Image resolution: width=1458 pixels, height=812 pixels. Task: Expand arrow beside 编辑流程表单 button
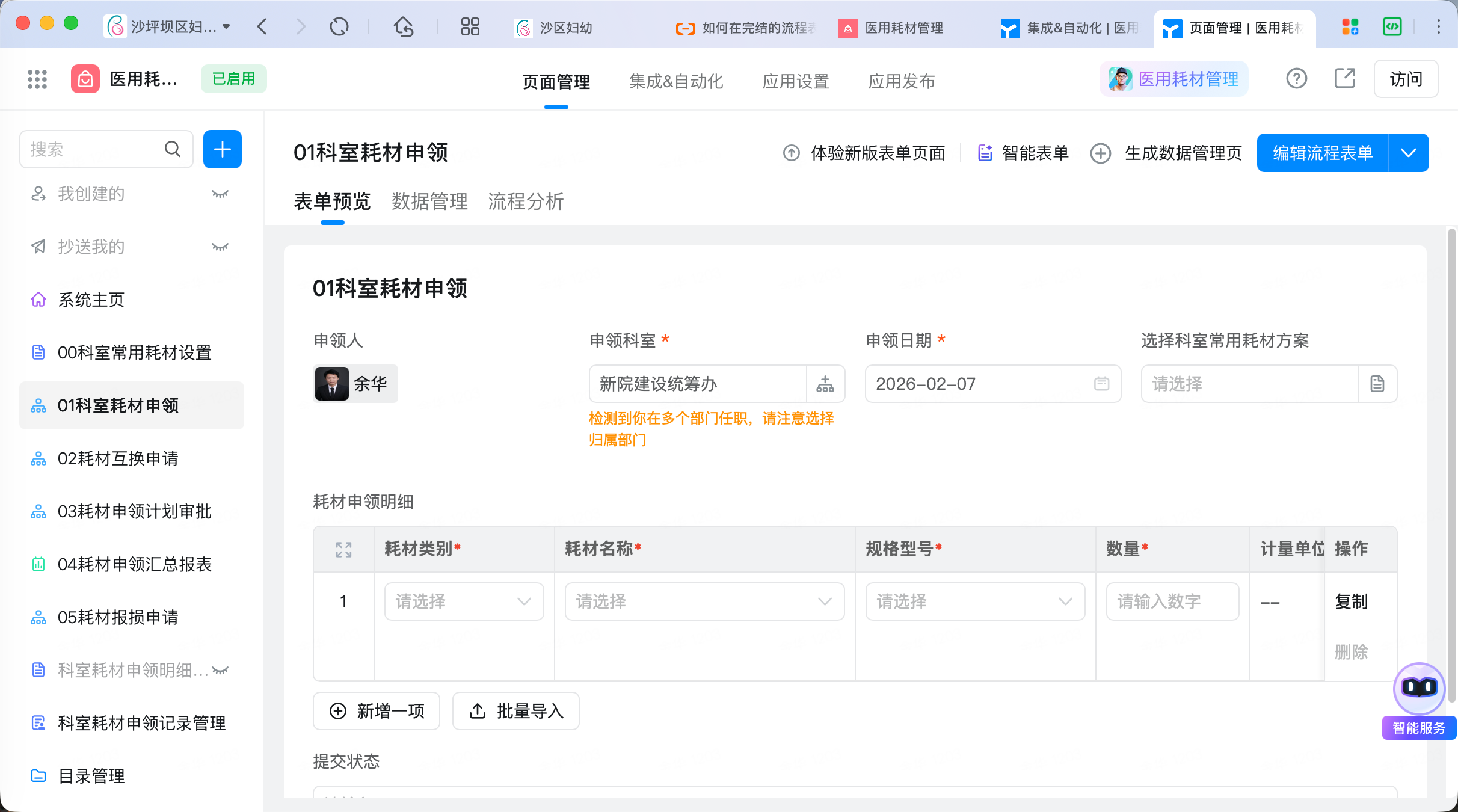(x=1409, y=153)
